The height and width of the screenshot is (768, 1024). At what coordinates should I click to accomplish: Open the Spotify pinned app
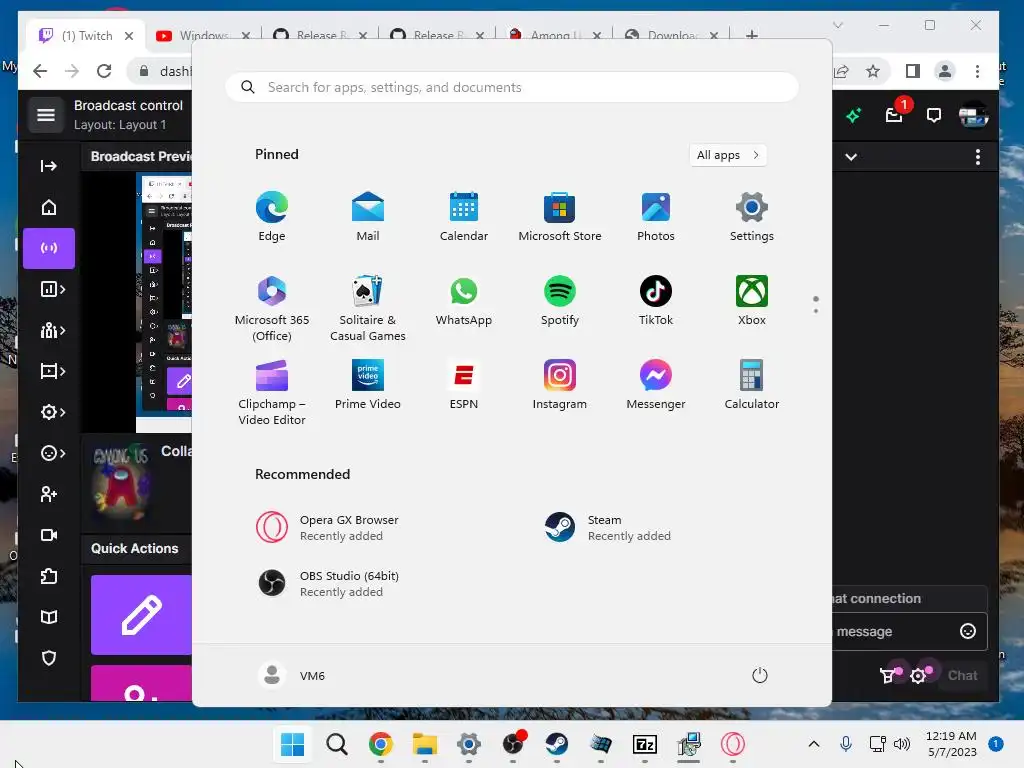pyautogui.click(x=560, y=301)
